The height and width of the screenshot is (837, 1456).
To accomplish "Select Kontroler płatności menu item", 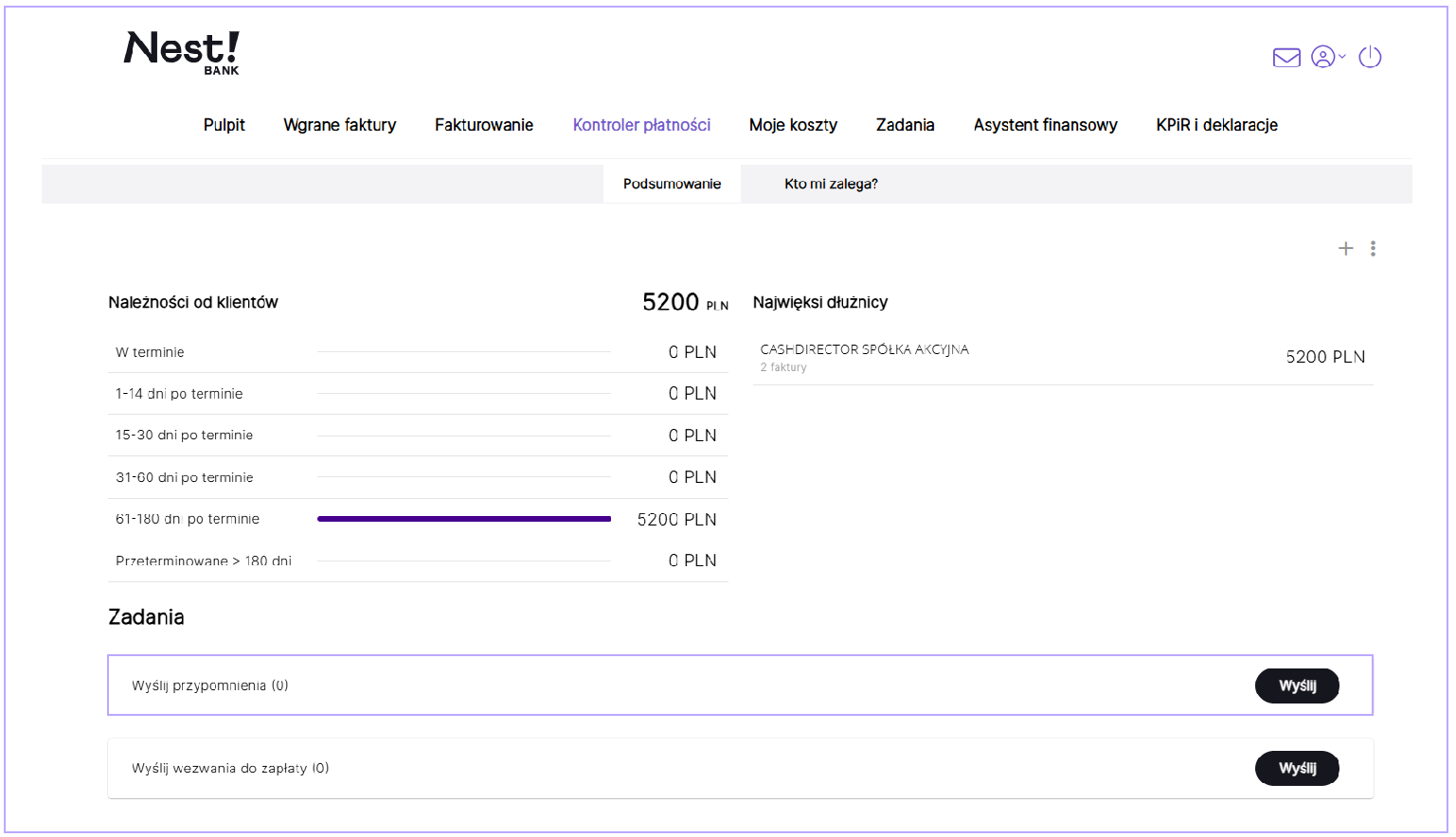I will (x=641, y=125).
